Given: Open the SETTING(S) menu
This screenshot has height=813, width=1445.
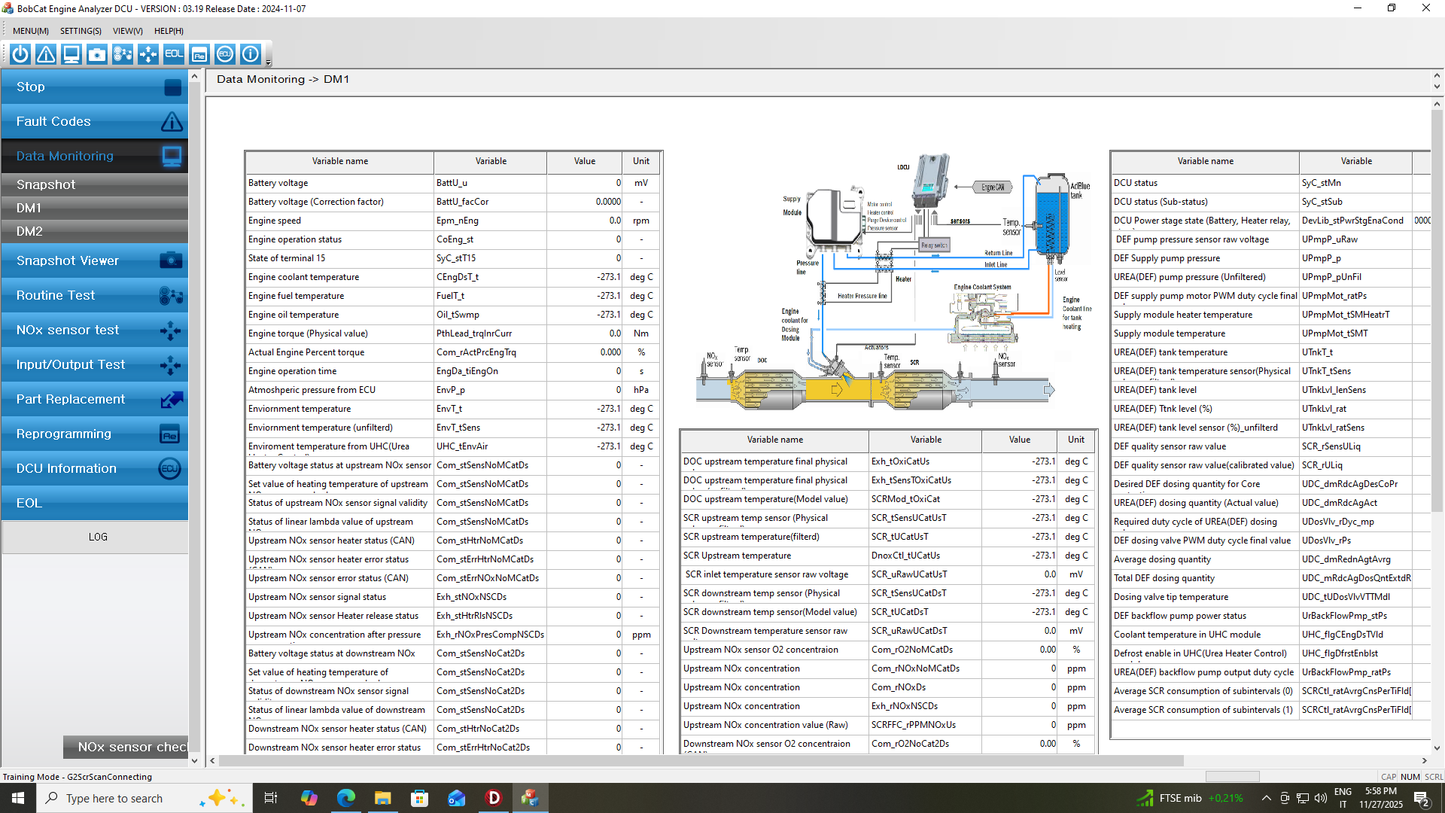Looking at the screenshot, I should (x=80, y=30).
